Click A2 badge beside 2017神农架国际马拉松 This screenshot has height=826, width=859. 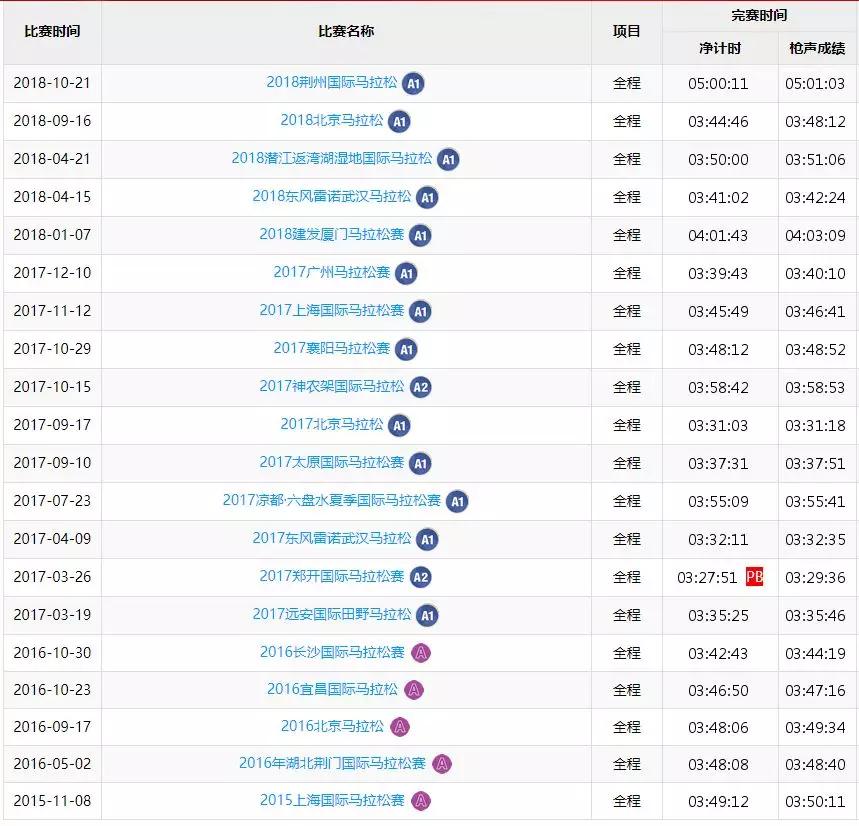click(420, 387)
